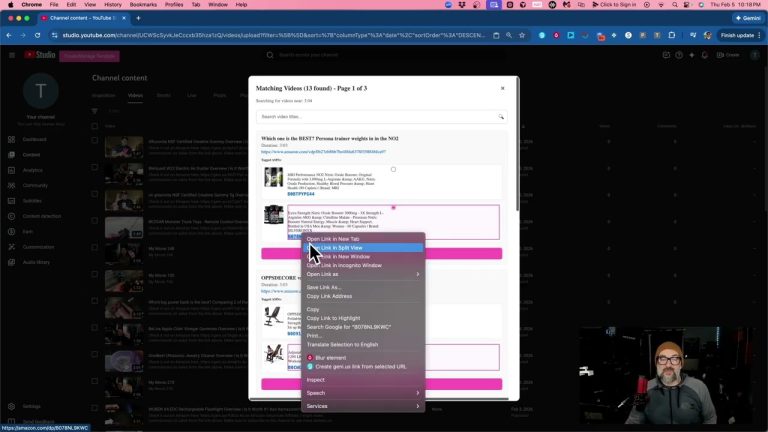Bookmark this page with the star icon
The height and width of the screenshot is (432, 768).
(x=522, y=35)
